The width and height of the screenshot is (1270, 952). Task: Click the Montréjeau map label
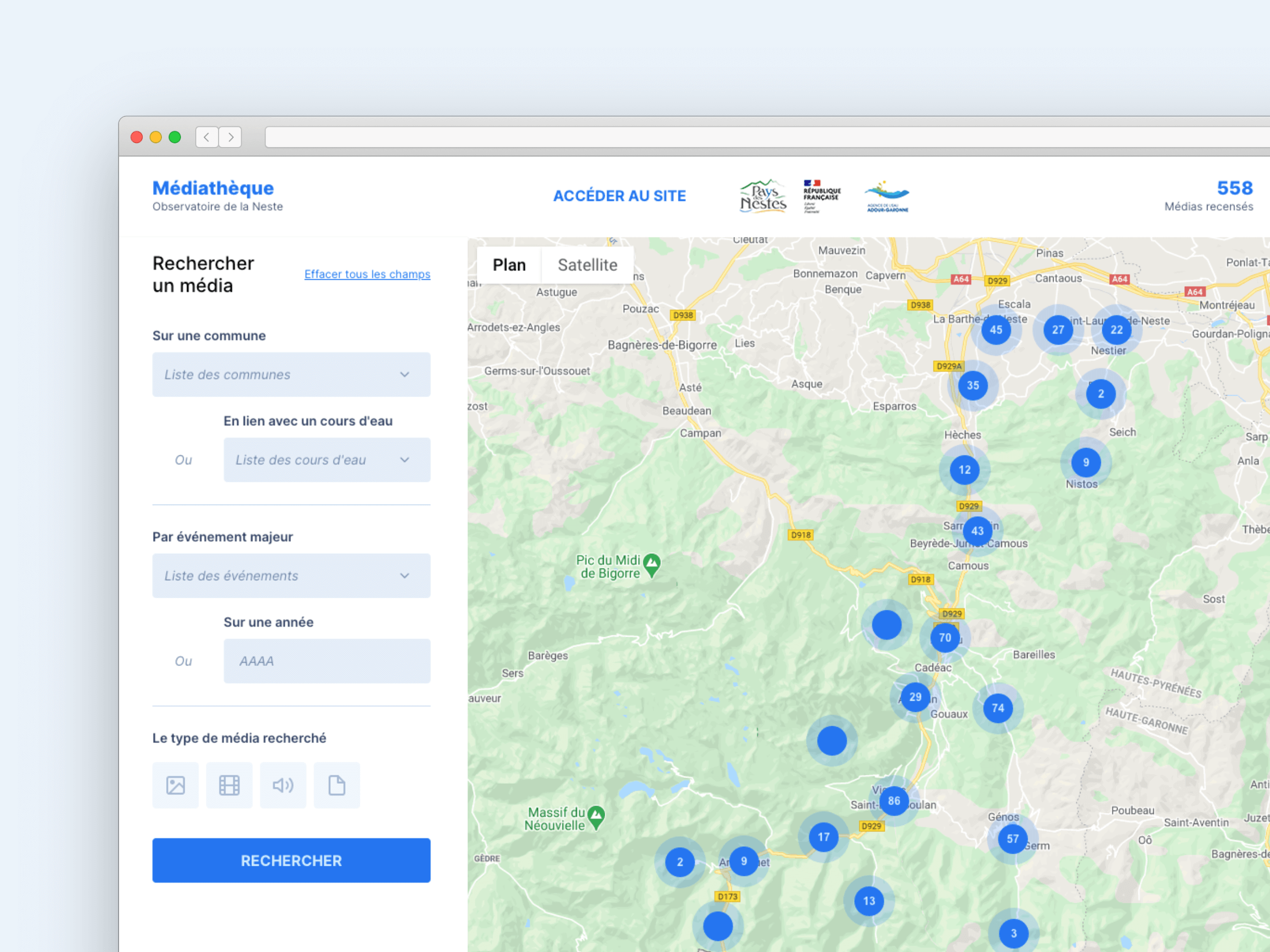[1227, 305]
